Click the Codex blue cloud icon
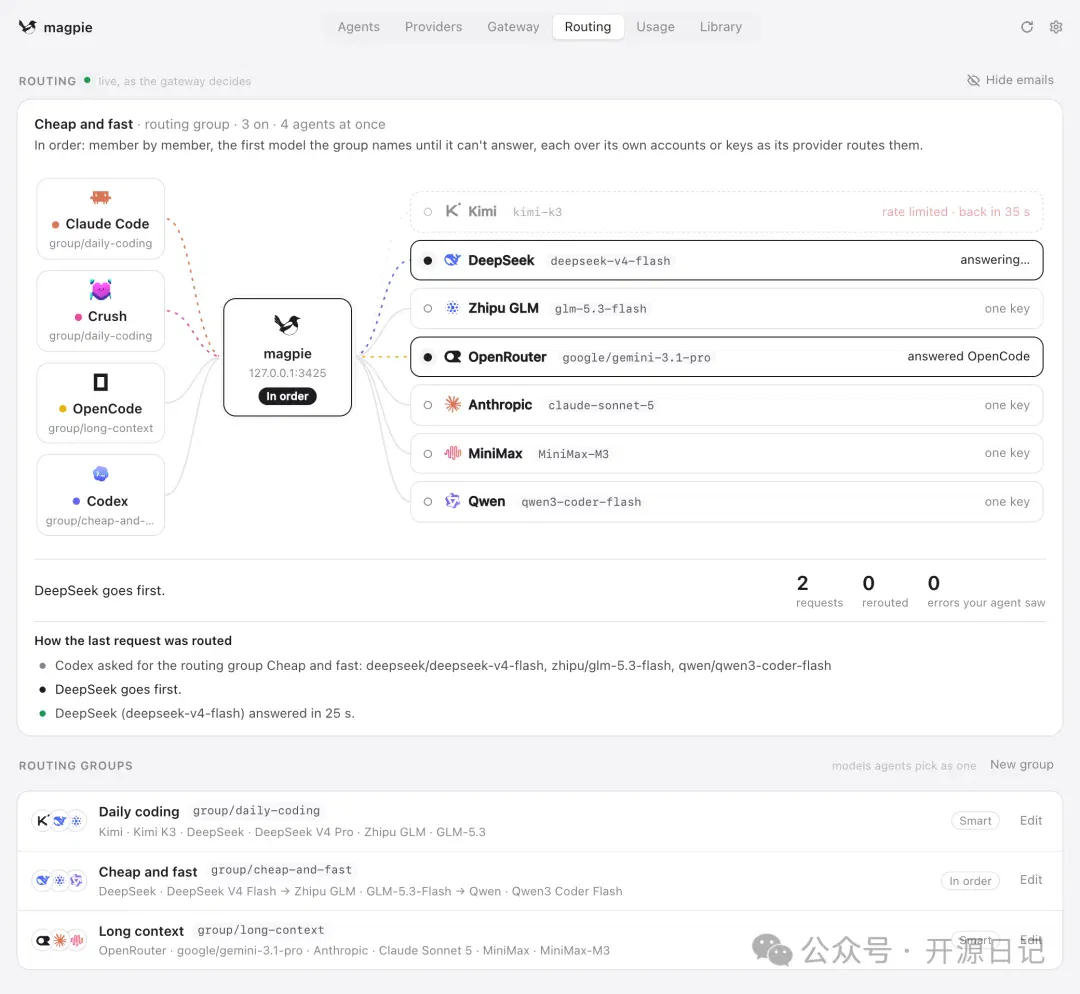Viewport: 1080px width, 994px height. pyautogui.click(x=101, y=474)
